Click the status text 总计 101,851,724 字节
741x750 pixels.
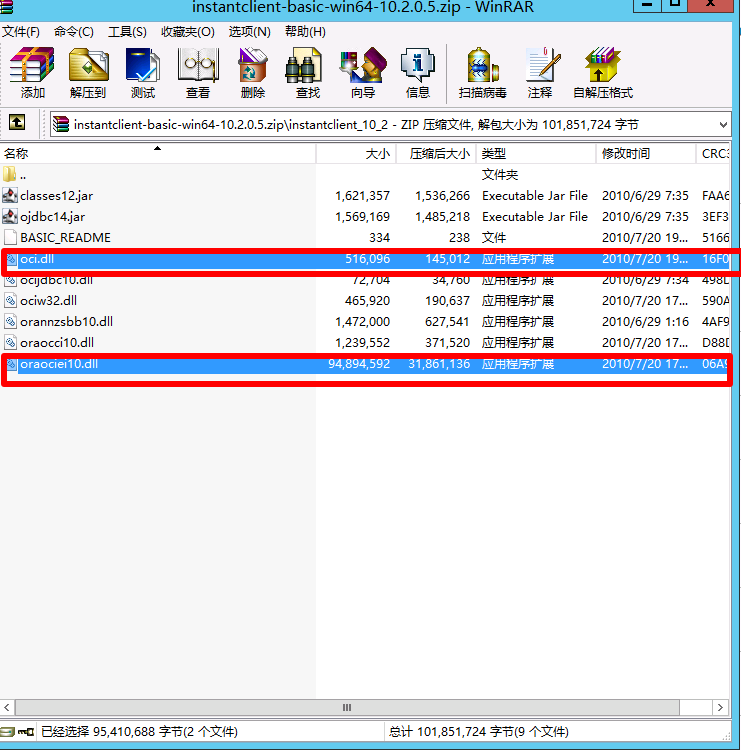point(478,732)
